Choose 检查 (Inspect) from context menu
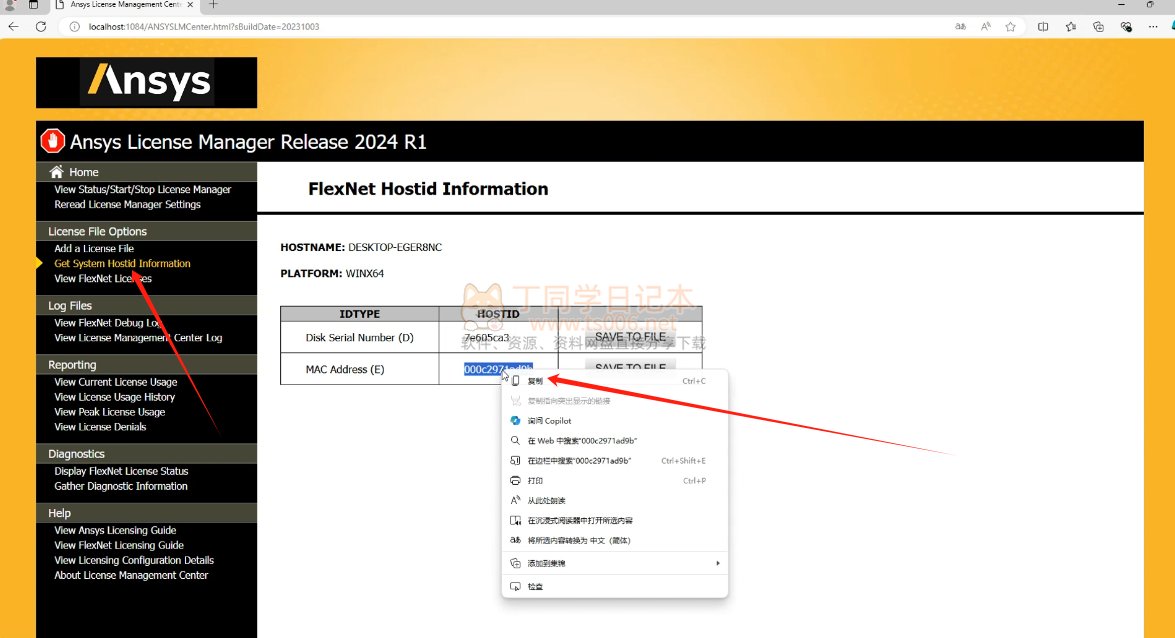Viewport: 1175px width, 638px height. [535, 587]
